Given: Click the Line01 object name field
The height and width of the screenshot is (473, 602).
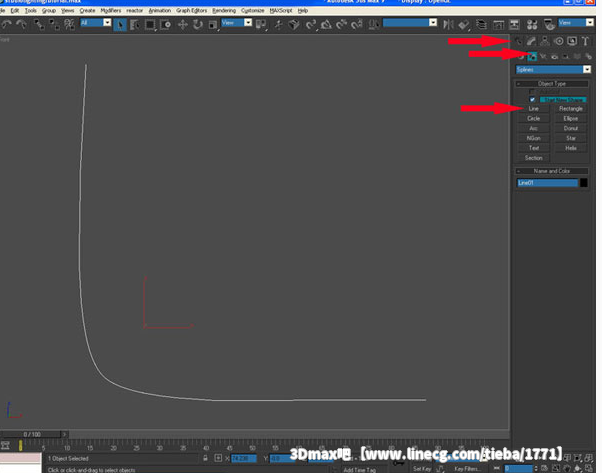Looking at the screenshot, I should tap(547, 183).
